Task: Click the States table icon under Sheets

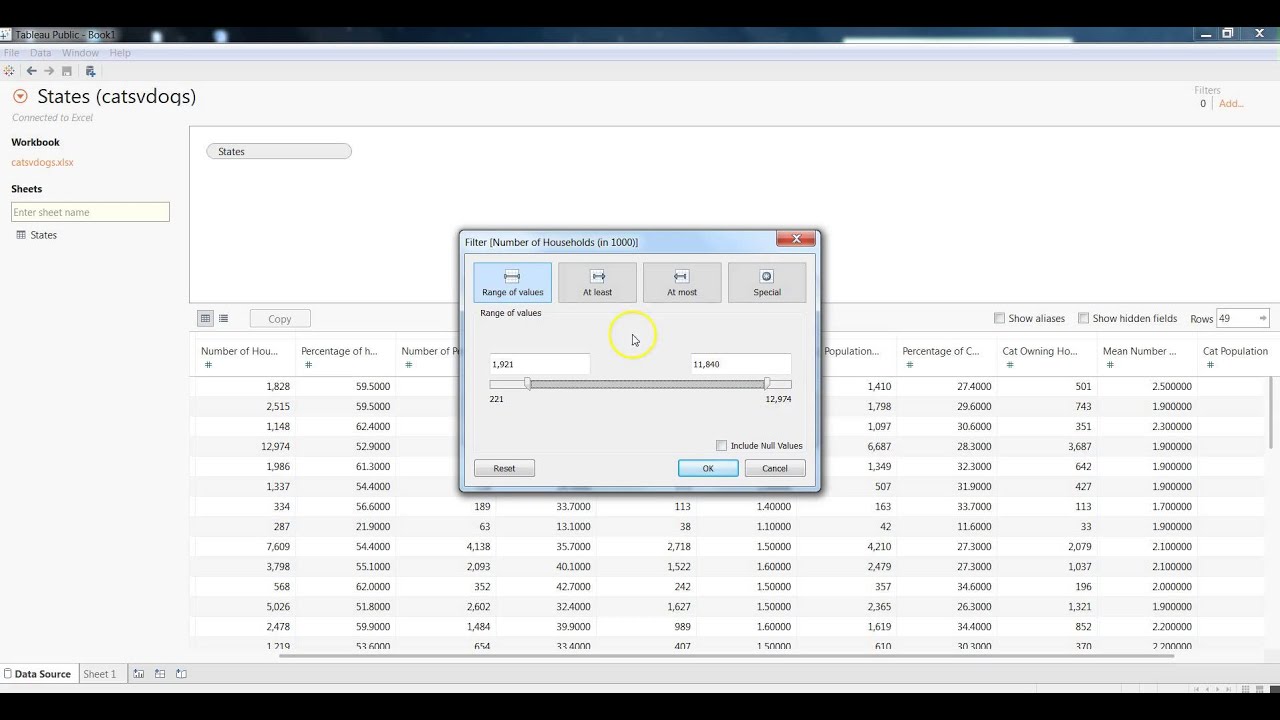Action: pyautogui.click(x=21, y=235)
